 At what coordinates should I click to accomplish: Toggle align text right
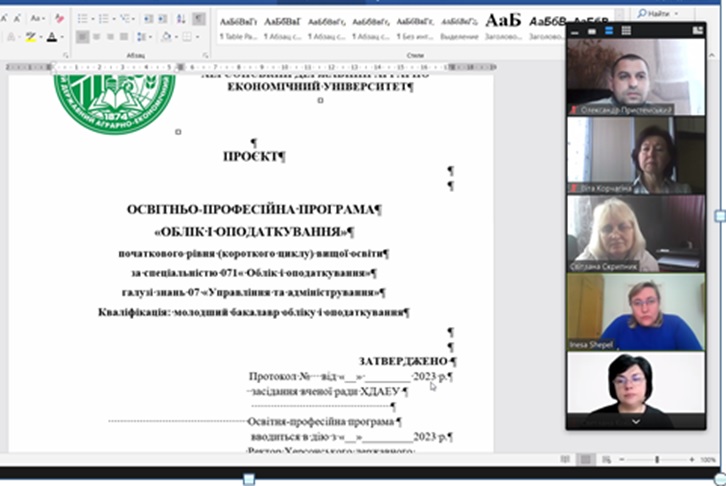(110, 37)
